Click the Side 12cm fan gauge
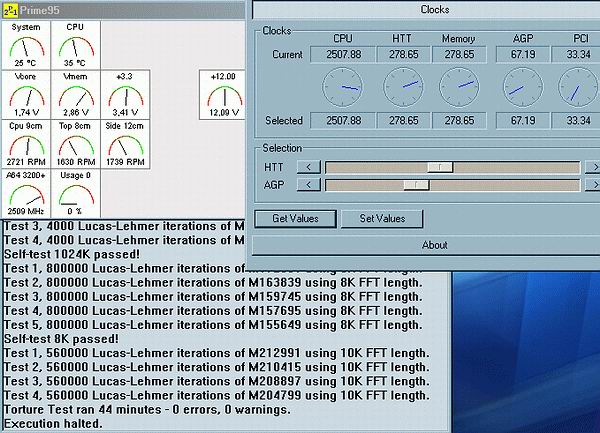Screen dimensions: 600x433 tap(125, 144)
